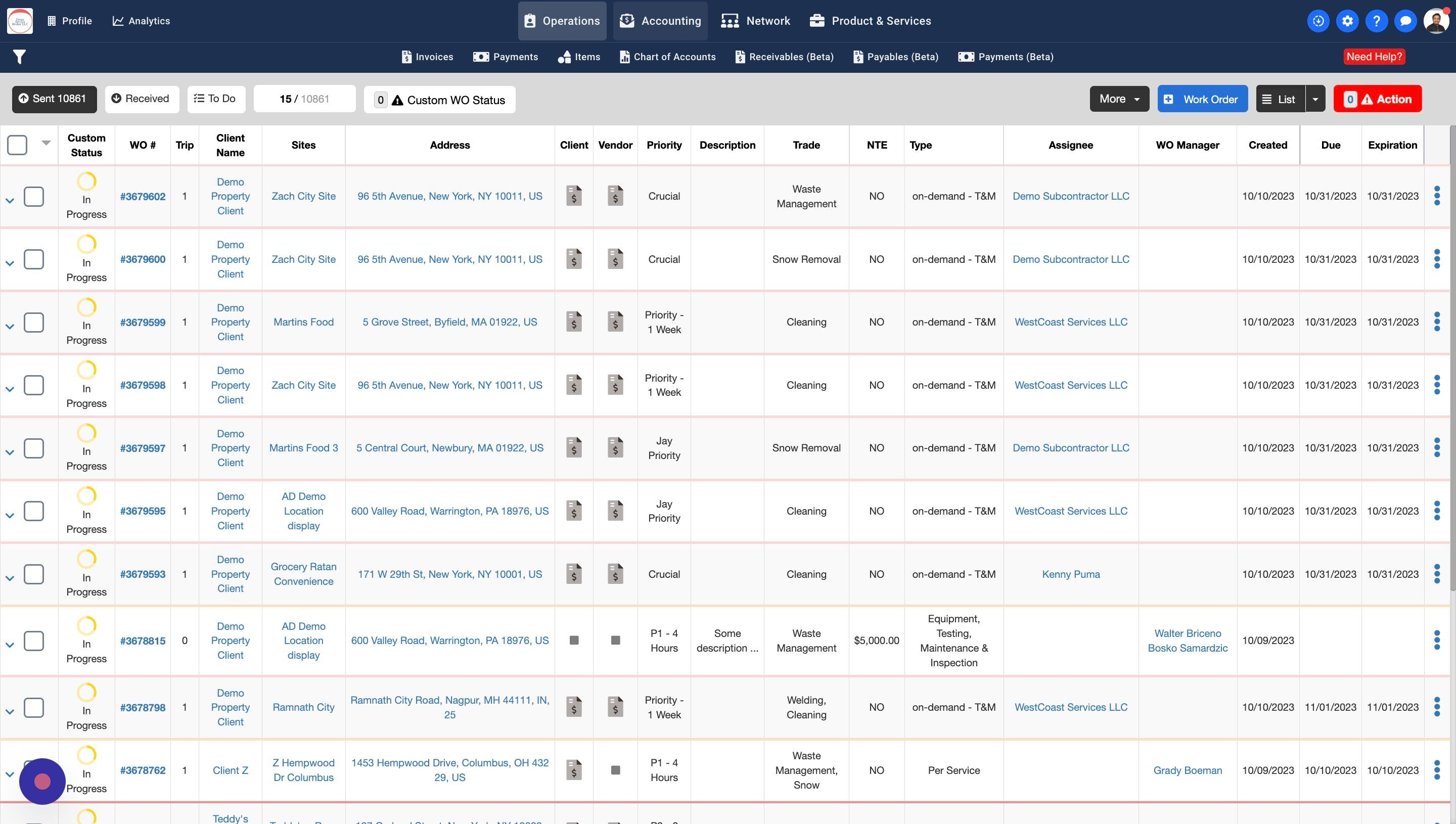Click vendor invoice icon for WO #3679599
The width and height of the screenshot is (1456, 824).
click(x=615, y=322)
